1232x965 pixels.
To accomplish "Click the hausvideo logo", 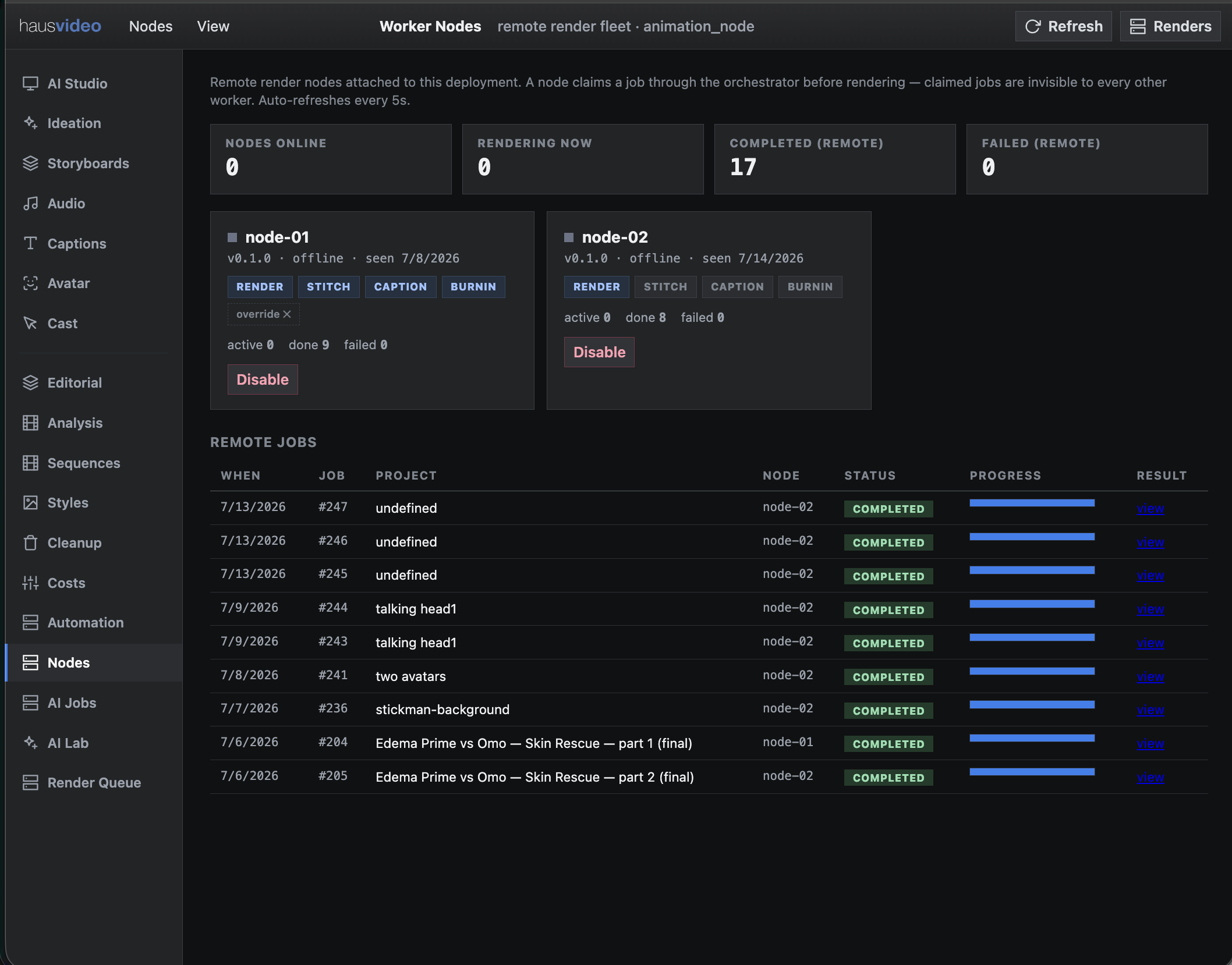I will tap(61, 26).
